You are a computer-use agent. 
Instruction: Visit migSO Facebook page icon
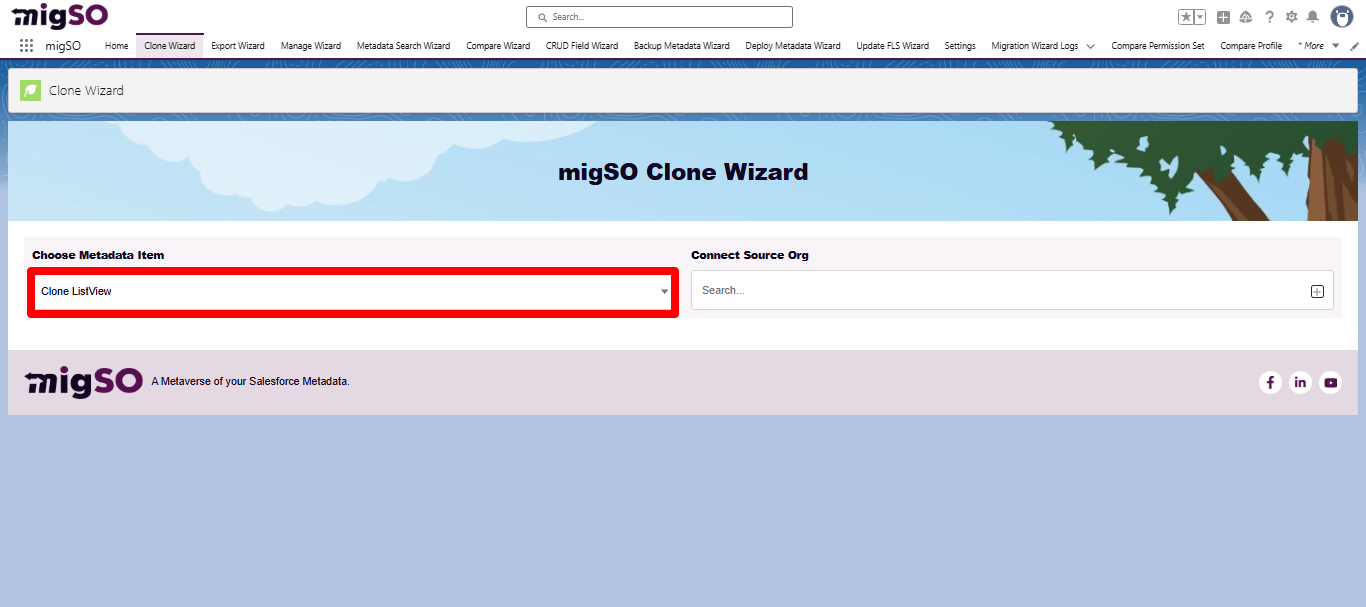pos(1270,382)
